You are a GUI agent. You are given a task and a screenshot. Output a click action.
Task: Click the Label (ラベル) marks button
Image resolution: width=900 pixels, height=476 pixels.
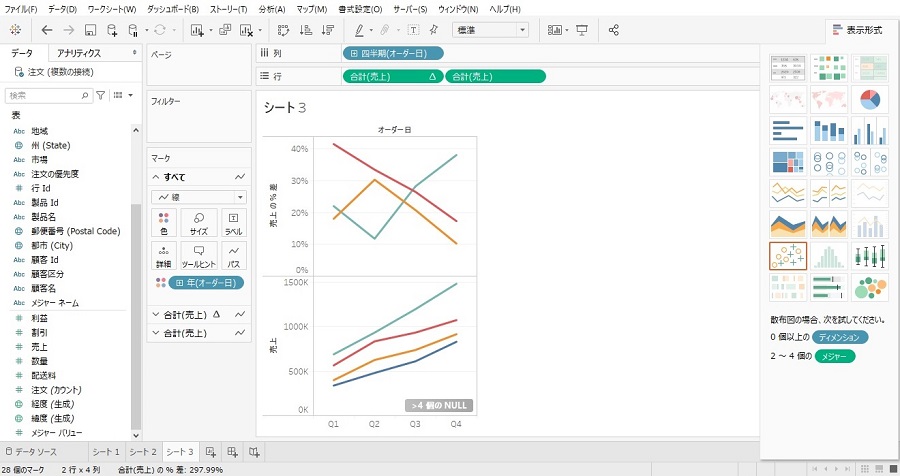[x=233, y=222]
